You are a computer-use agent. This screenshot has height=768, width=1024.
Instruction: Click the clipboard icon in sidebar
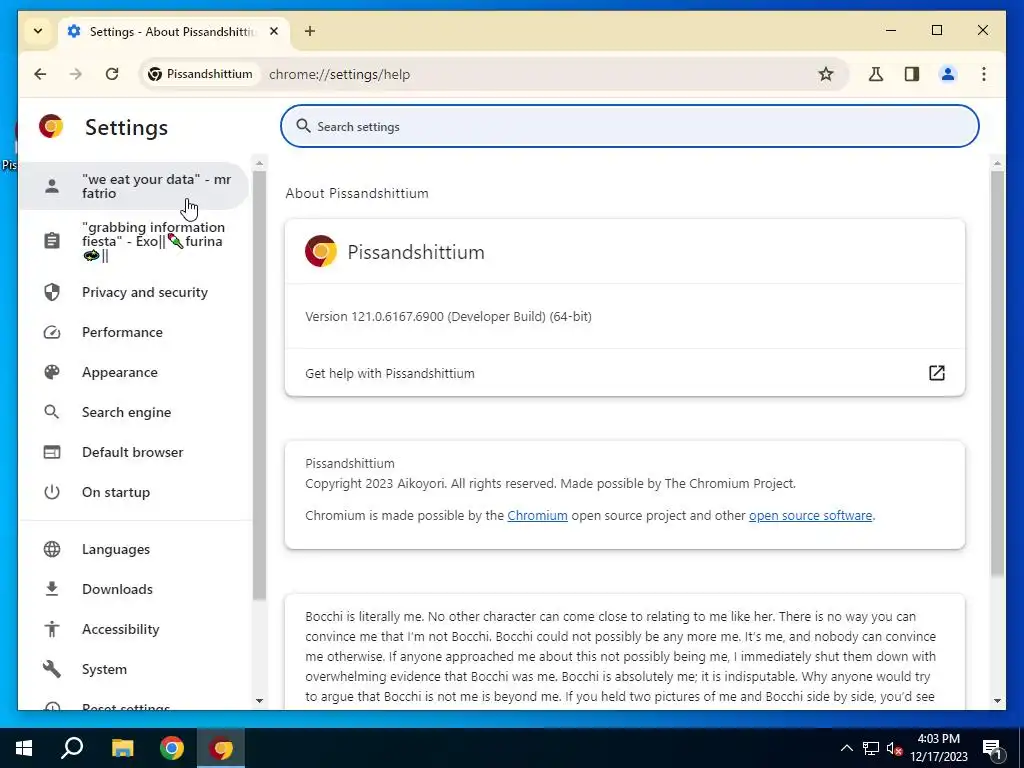click(52, 241)
